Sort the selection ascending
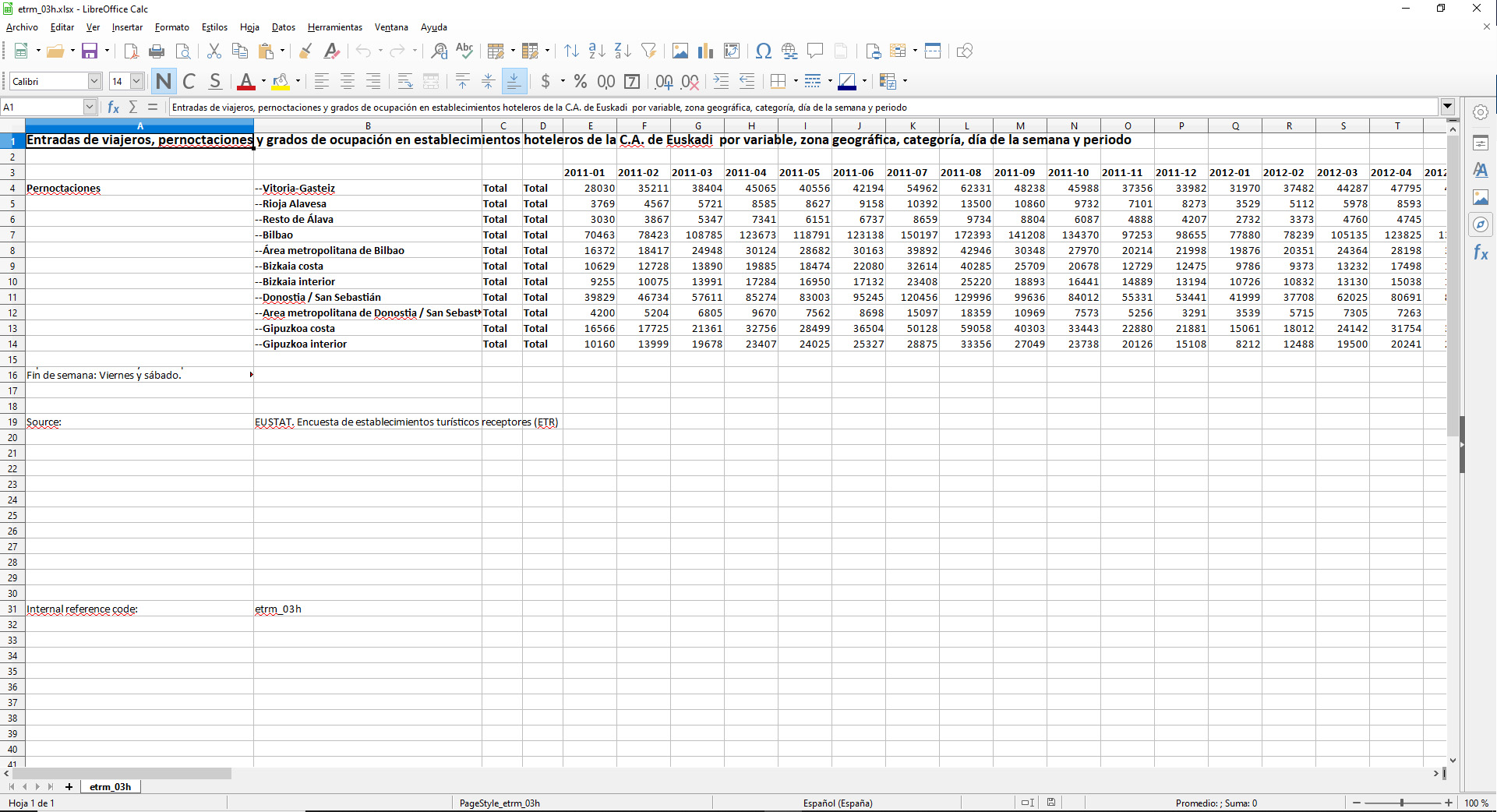This screenshot has height=812, width=1497. (x=597, y=51)
